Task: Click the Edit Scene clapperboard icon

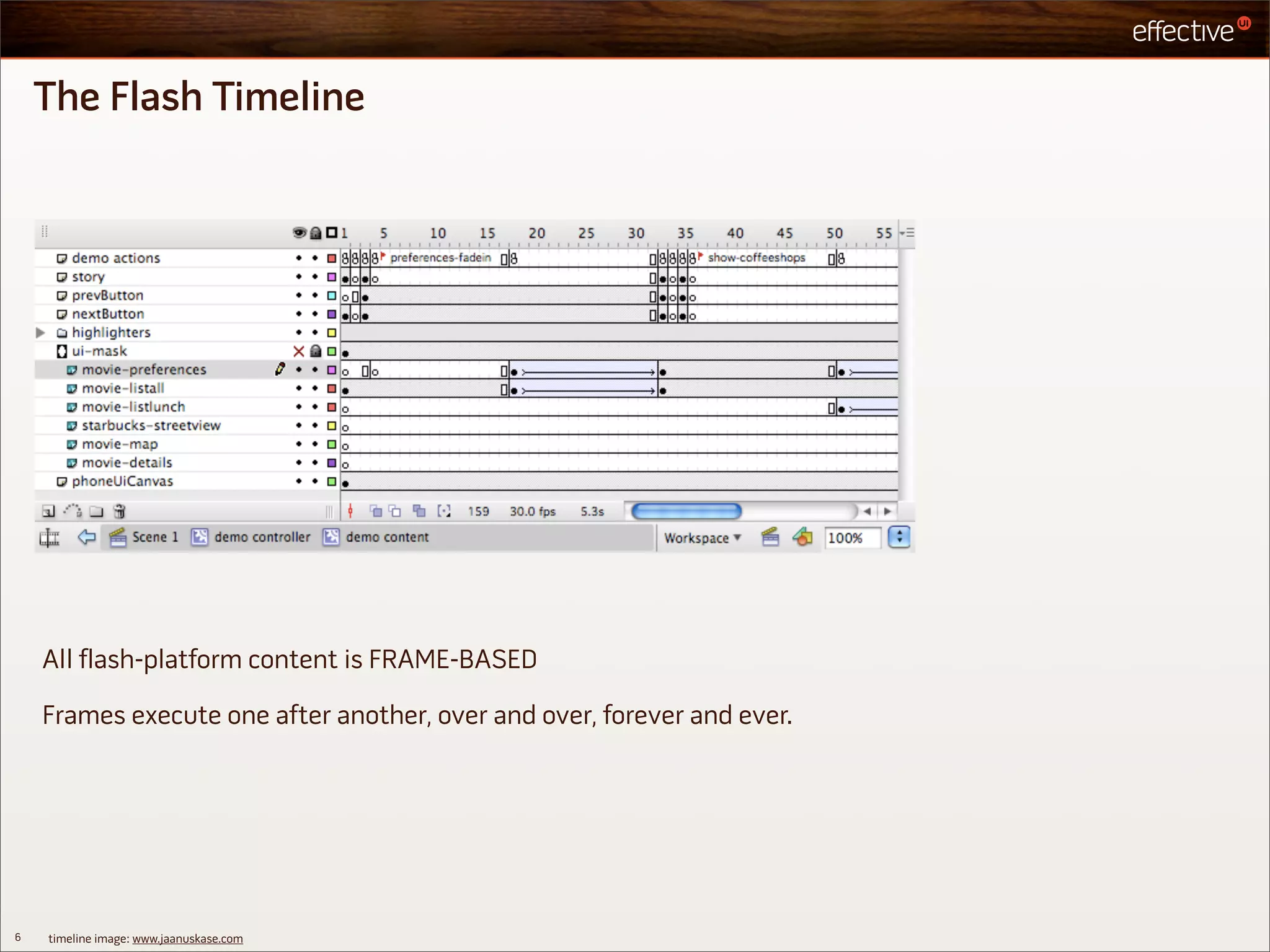Action: tap(770, 537)
